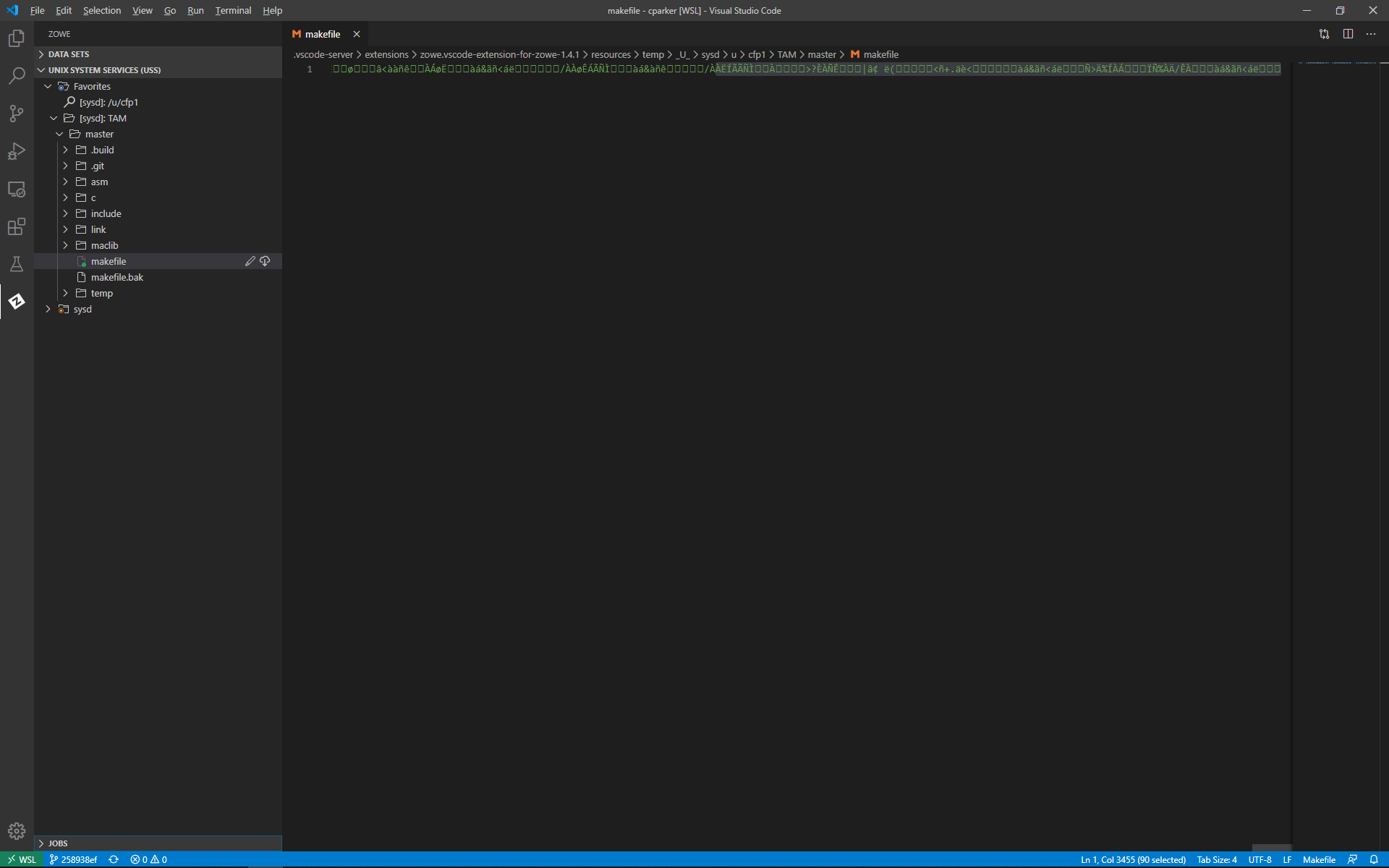The image size is (1389, 868).
Task: Open the File menu
Action: 37,10
